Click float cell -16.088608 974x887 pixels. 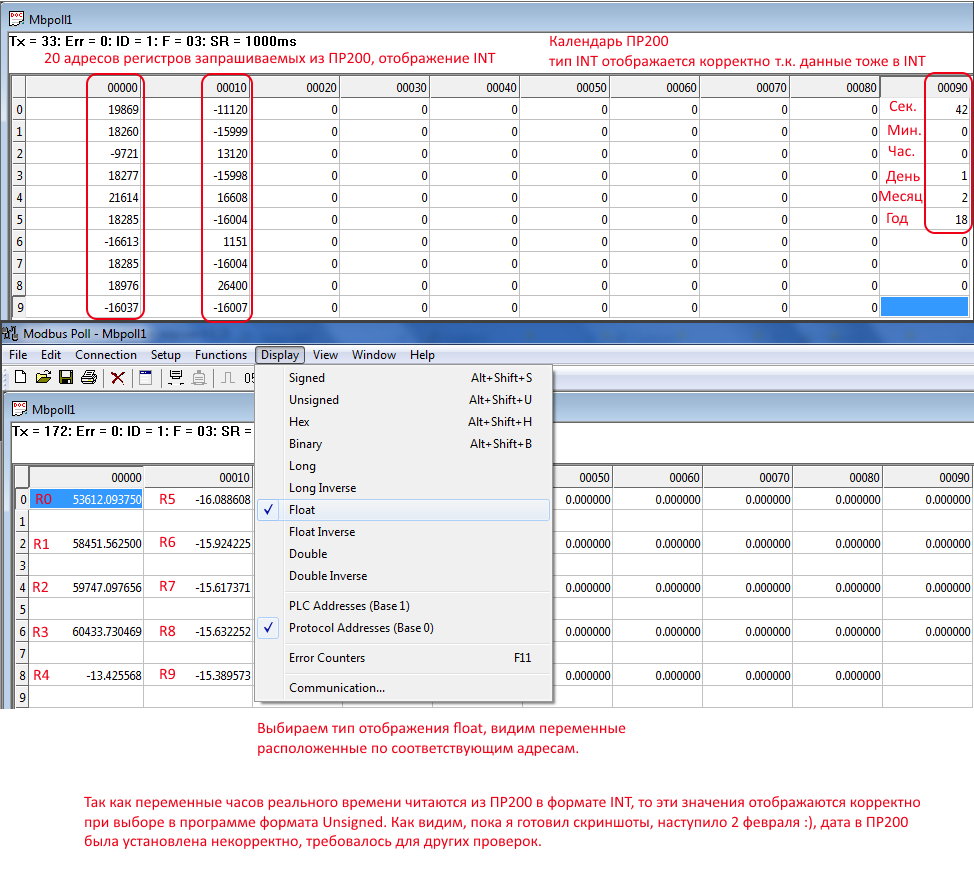(198, 499)
